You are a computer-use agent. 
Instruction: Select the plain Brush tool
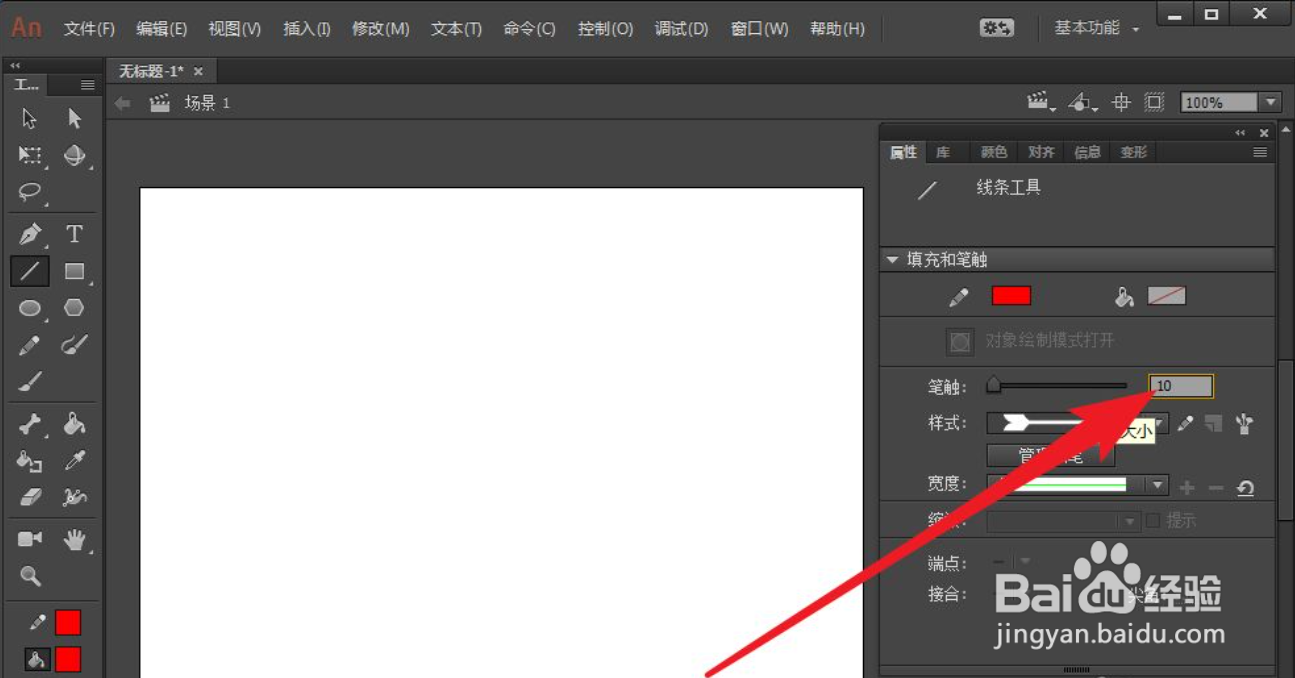click(30, 382)
